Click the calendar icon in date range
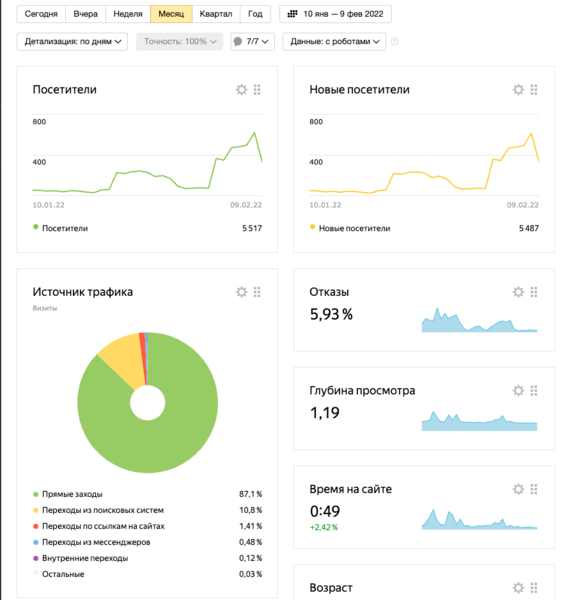 click(292, 14)
